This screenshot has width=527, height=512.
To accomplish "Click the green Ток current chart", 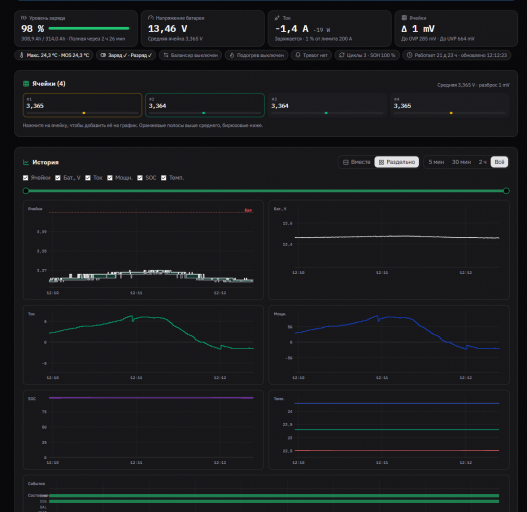I will (x=143, y=345).
